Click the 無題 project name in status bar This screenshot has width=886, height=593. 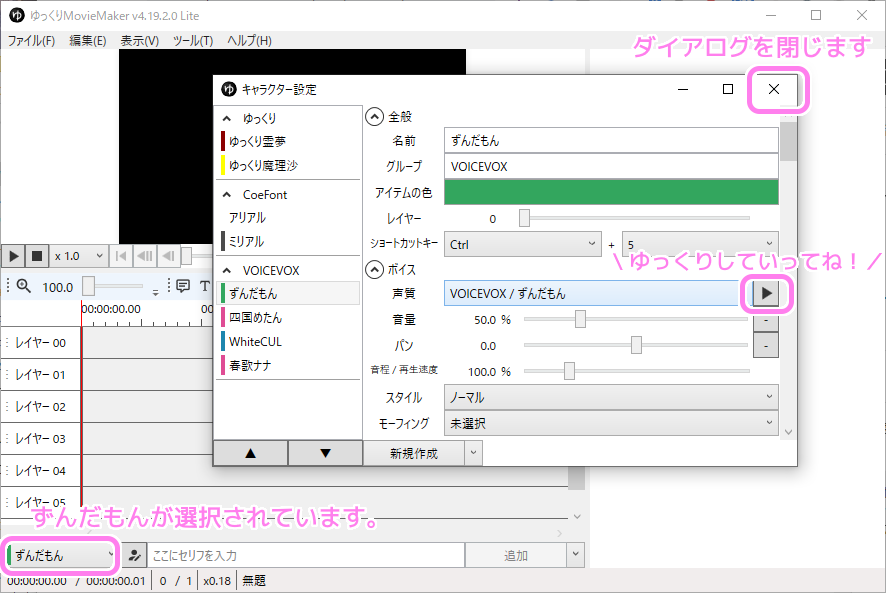pos(254,581)
